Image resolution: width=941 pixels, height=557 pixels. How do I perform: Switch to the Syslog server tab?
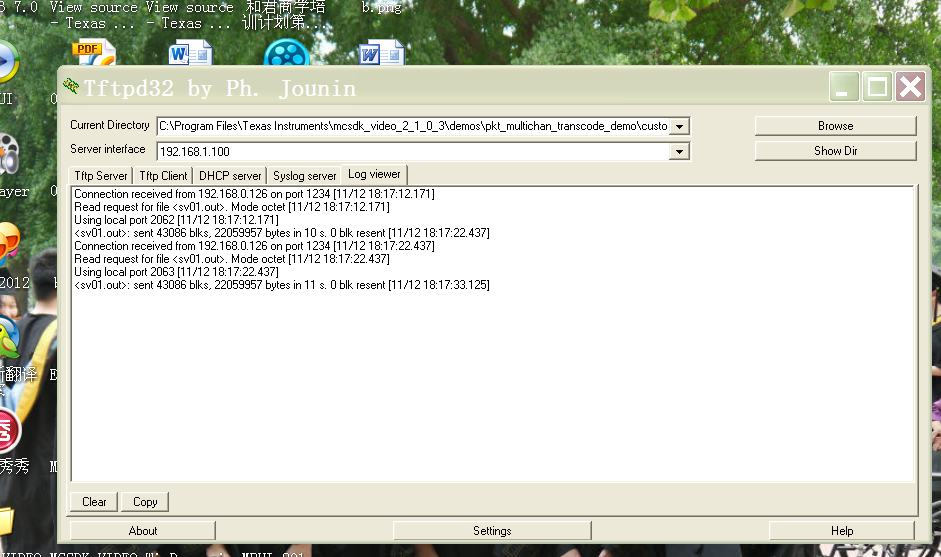[x=304, y=176]
